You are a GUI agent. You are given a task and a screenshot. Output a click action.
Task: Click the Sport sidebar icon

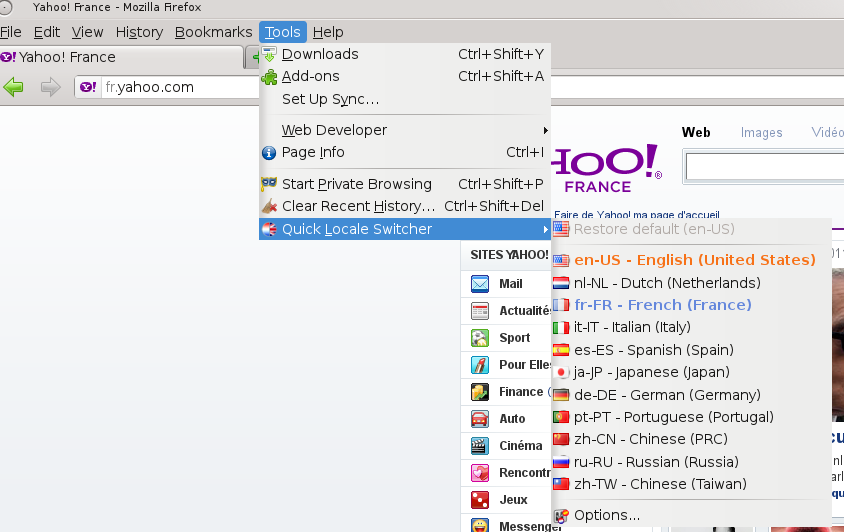pos(480,338)
